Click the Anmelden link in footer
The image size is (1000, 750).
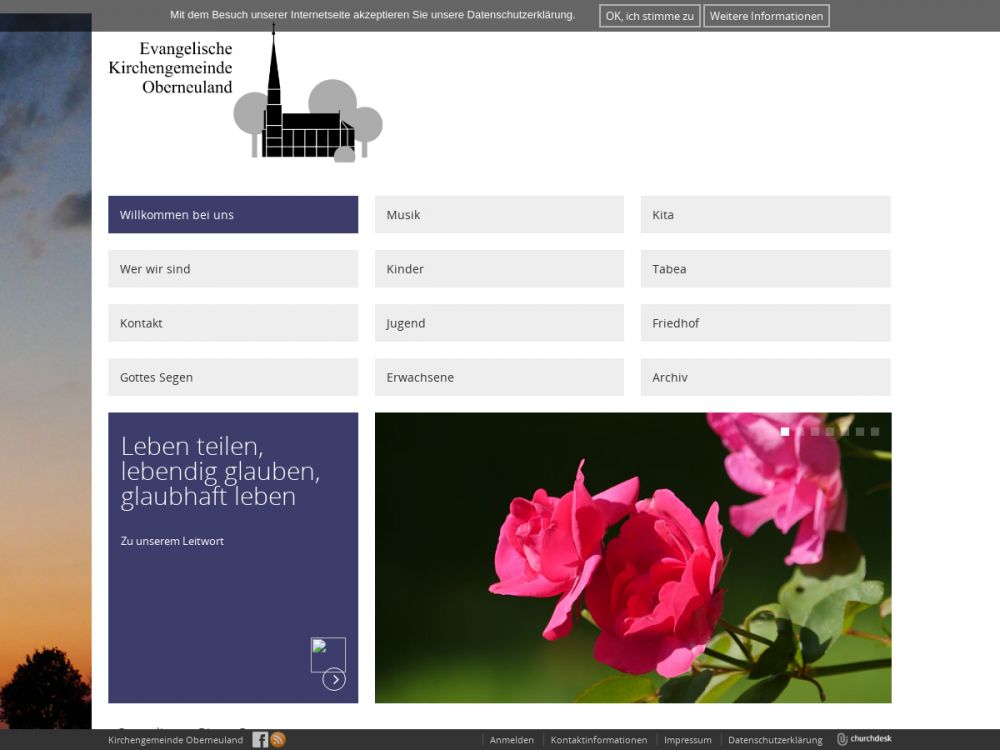[512, 740]
